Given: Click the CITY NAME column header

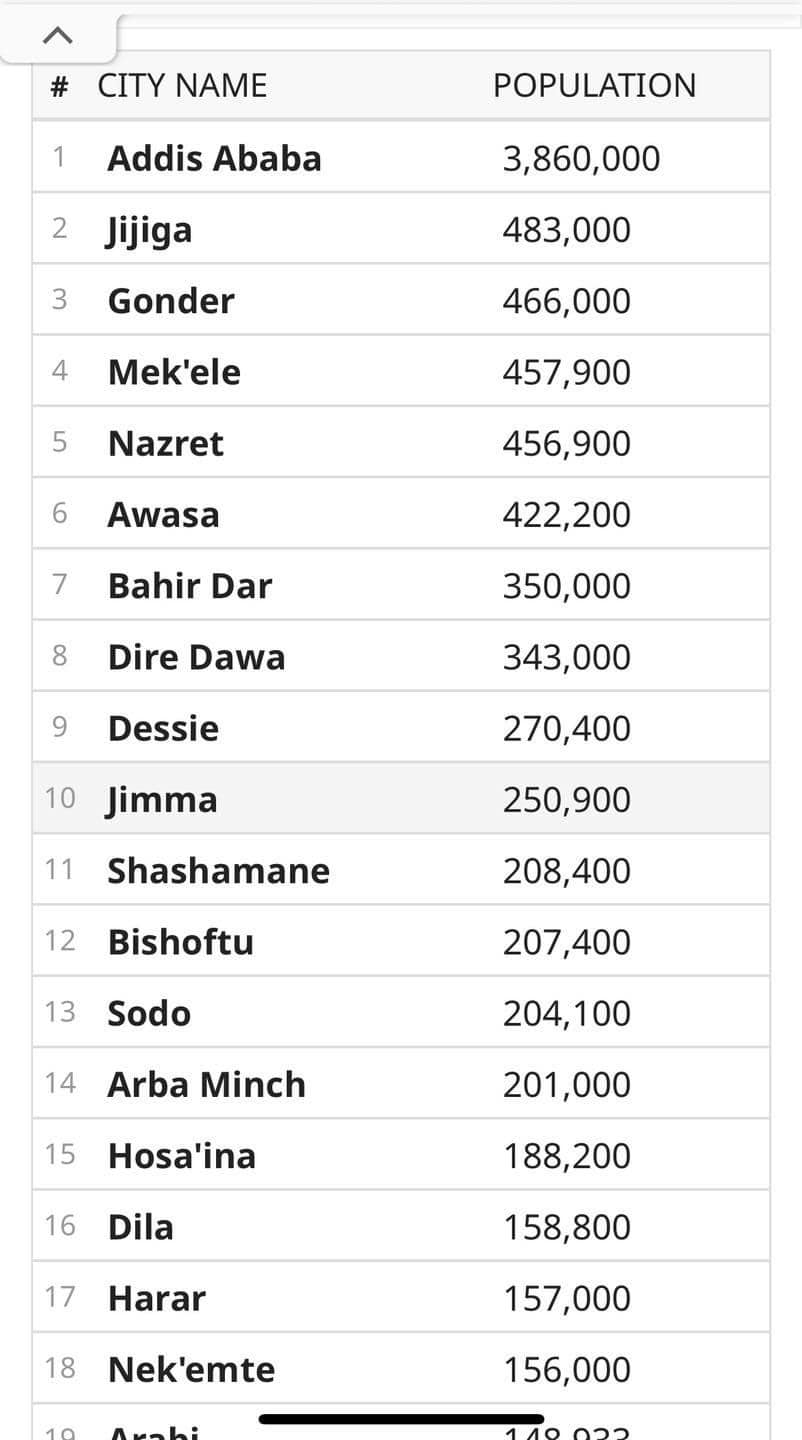Looking at the screenshot, I should tap(182, 86).
